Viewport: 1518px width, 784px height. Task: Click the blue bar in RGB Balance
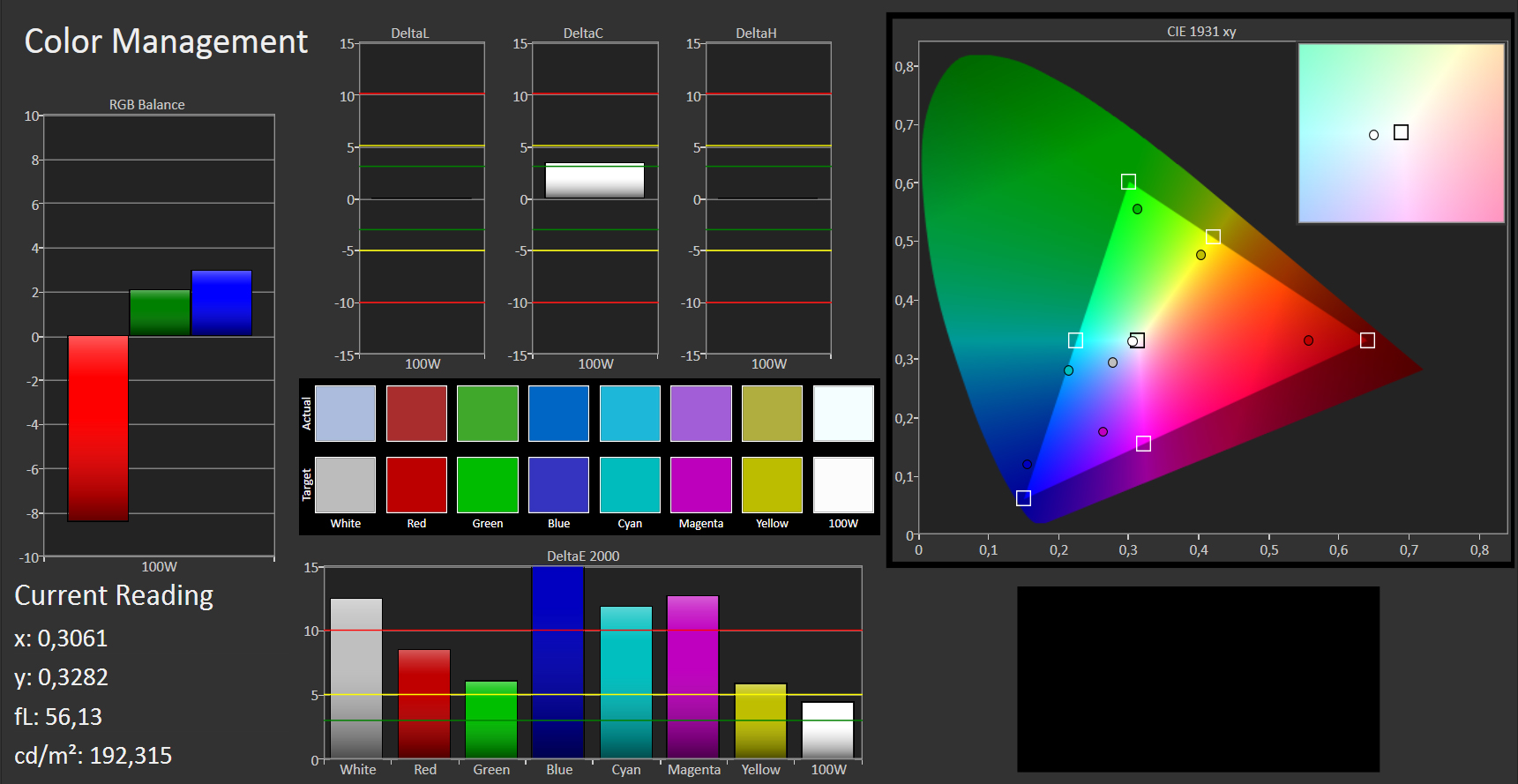(x=221, y=303)
